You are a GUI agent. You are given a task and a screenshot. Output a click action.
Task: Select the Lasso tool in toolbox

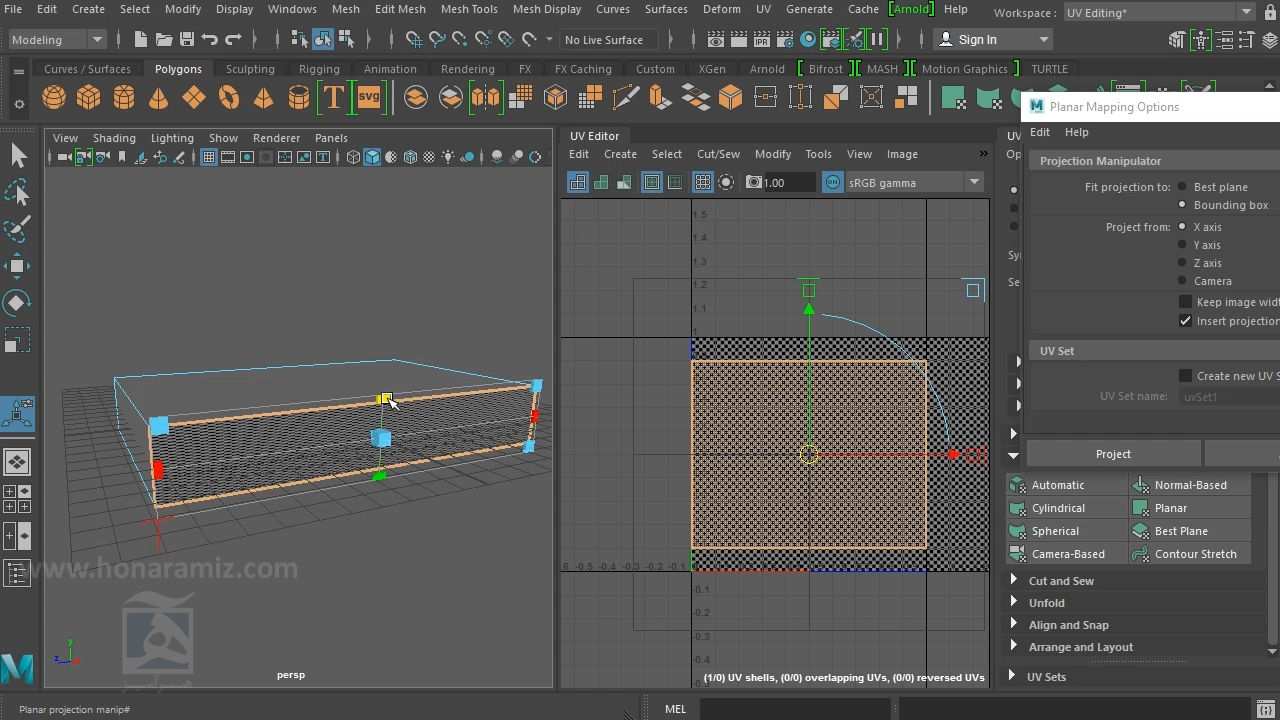18,192
